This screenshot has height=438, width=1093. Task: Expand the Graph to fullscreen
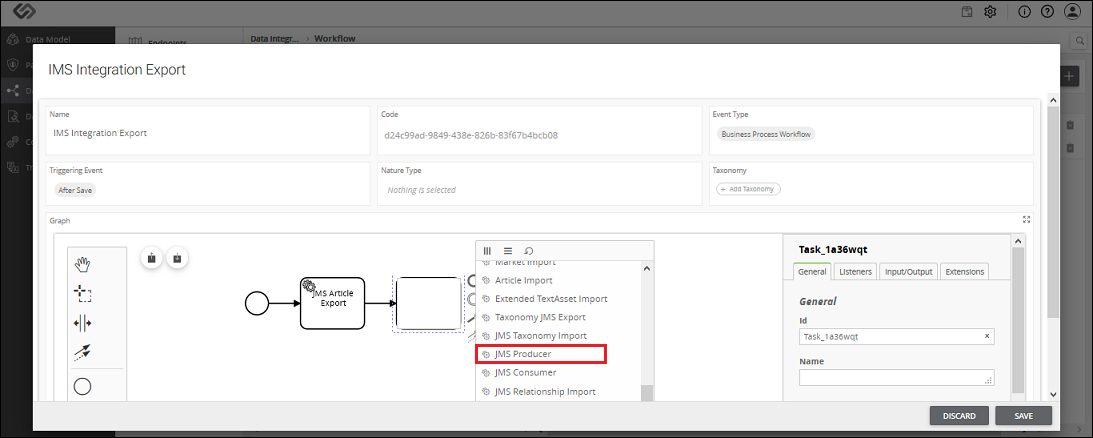pyautogui.click(x=1026, y=219)
